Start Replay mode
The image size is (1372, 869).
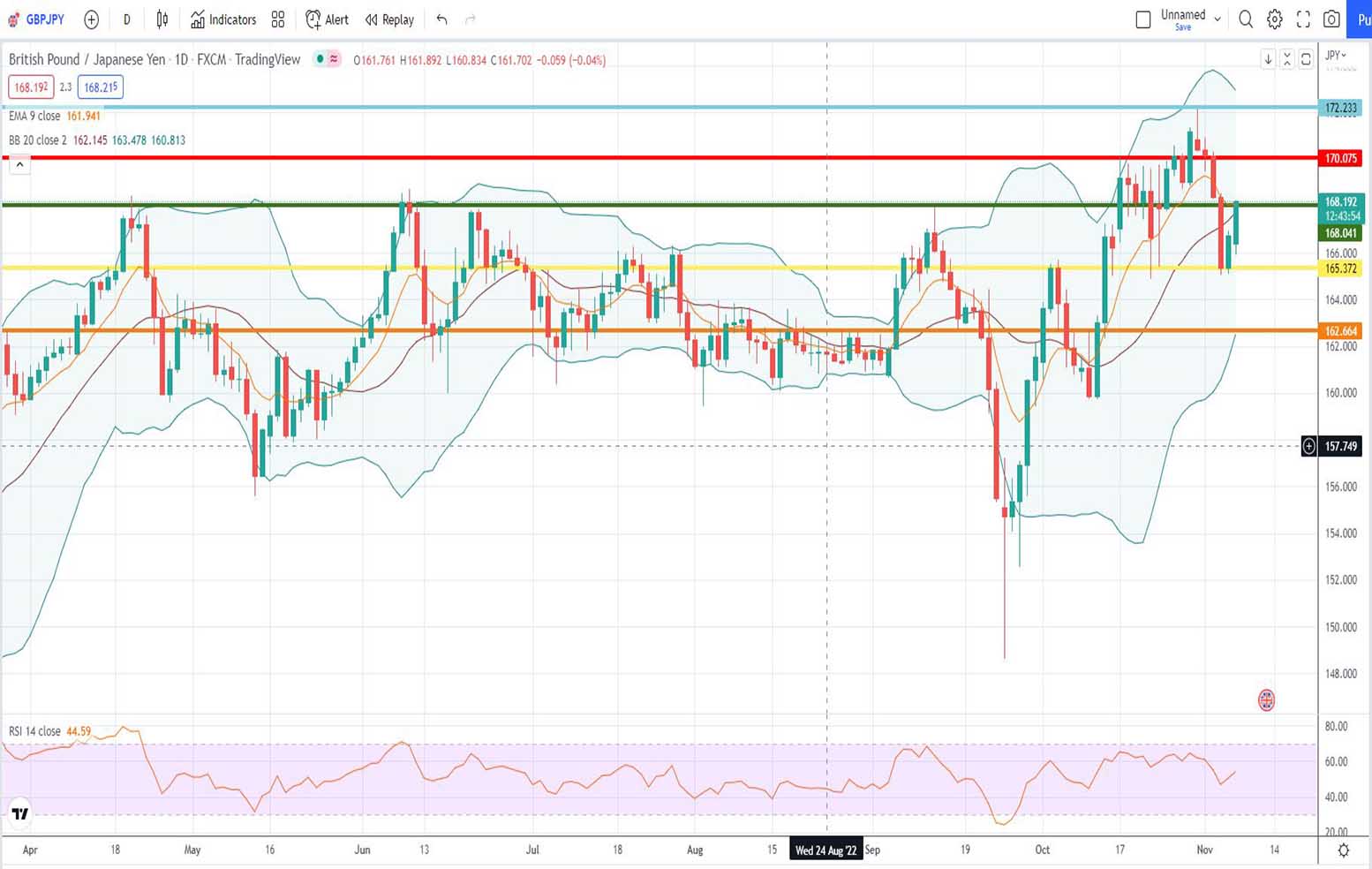pyautogui.click(x=388, y=19)
